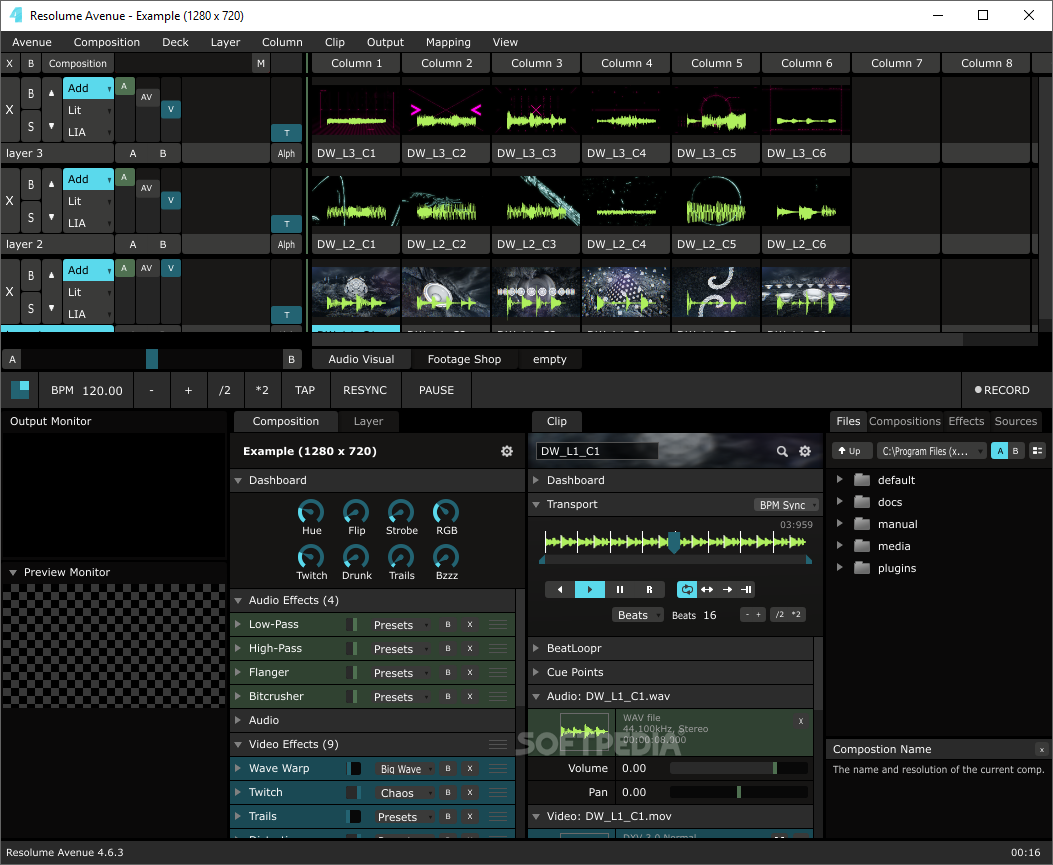Click the A/B crossfader handle
The width and height of the screenshot is (1053, 865).
(152, 359)
